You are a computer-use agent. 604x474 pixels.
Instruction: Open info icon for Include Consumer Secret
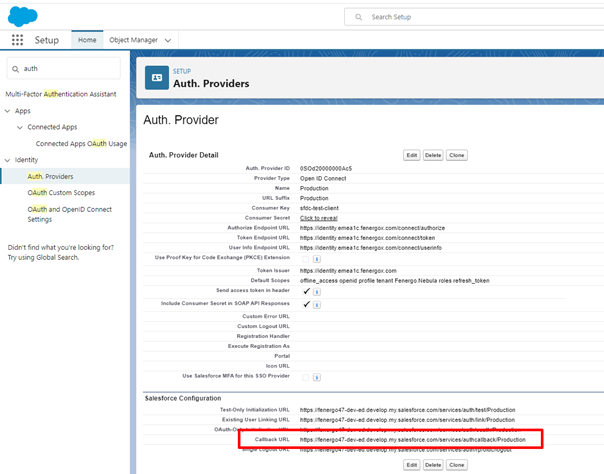pos(317,305)
